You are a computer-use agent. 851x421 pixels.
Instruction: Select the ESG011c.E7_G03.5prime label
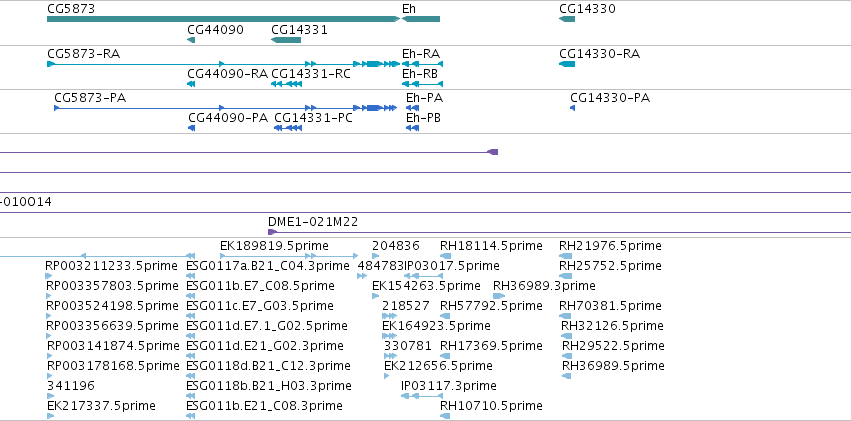point(260,306)
